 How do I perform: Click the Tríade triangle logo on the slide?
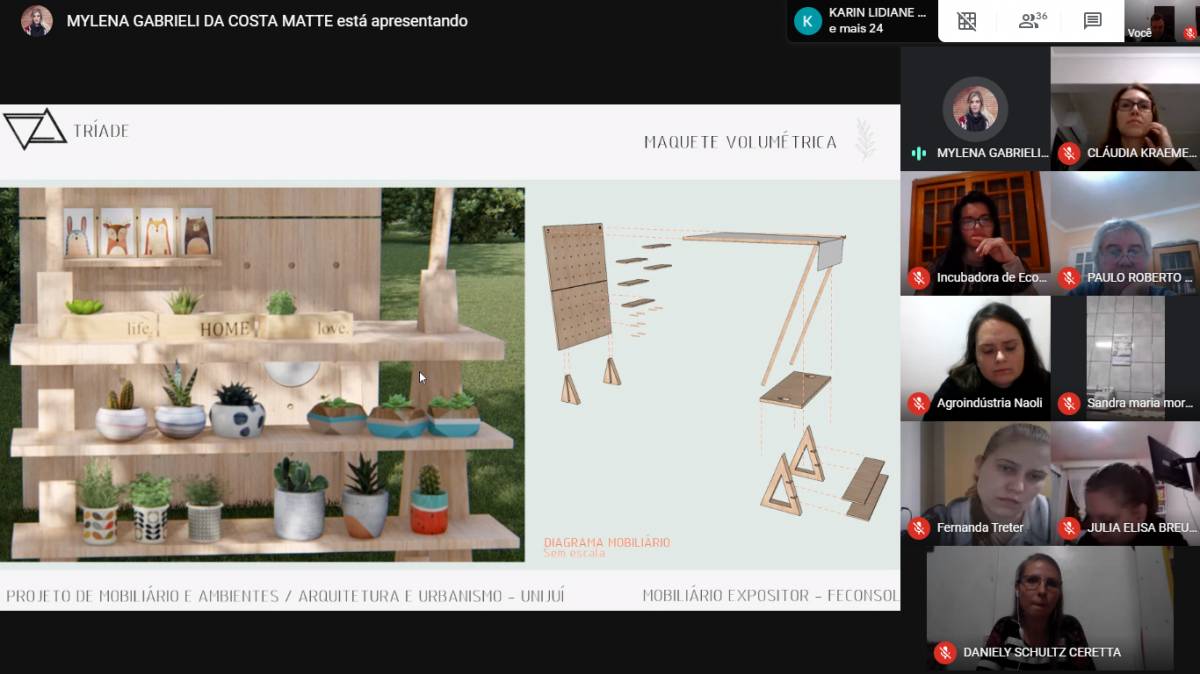click(34, 130)
